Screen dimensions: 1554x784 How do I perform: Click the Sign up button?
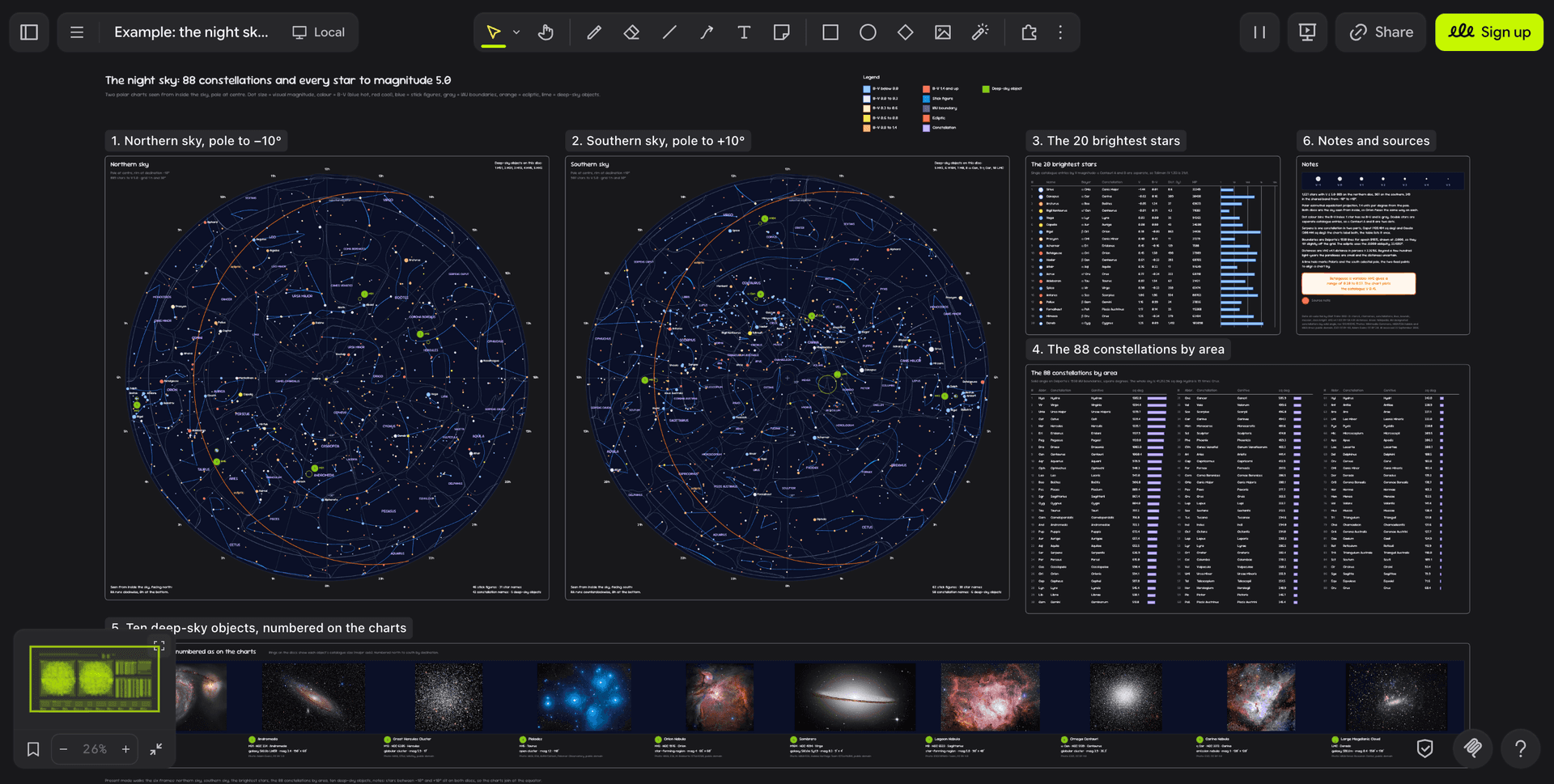[1489, 32]
